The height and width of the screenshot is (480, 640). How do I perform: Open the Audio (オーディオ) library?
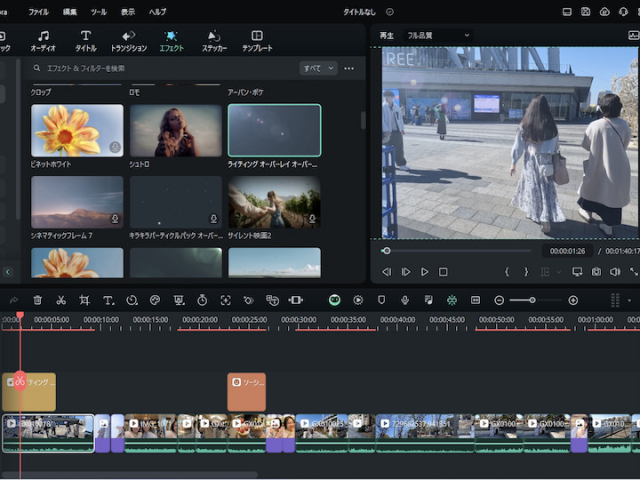(43, 41)
